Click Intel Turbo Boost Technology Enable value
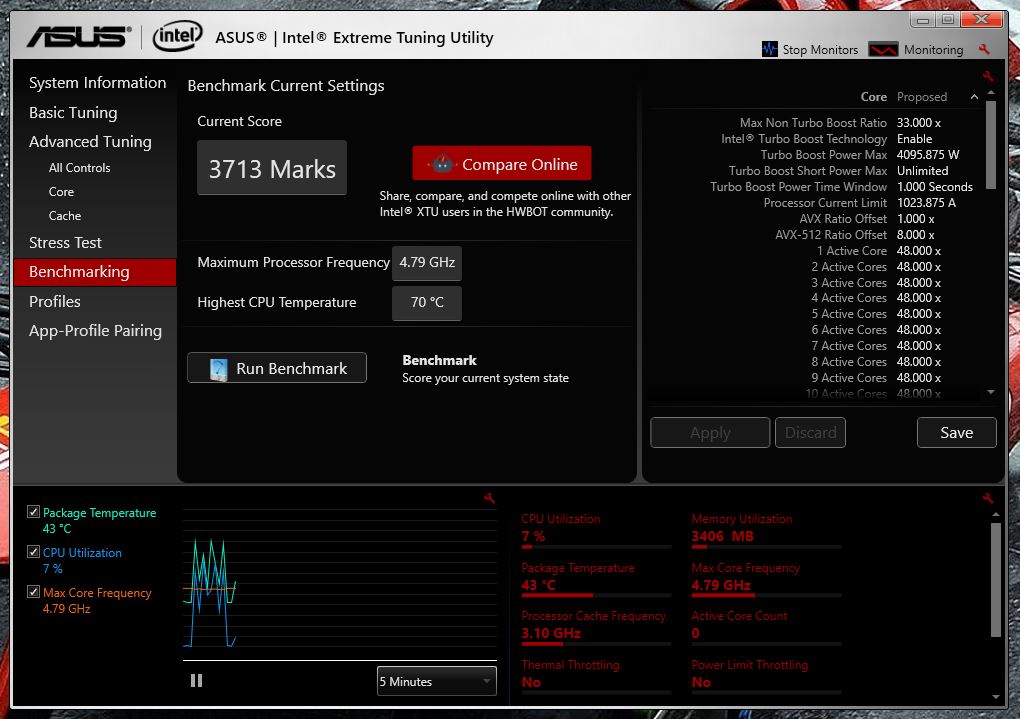The width and height of the screenshot is (1020, 719). [x=914, y=139]
